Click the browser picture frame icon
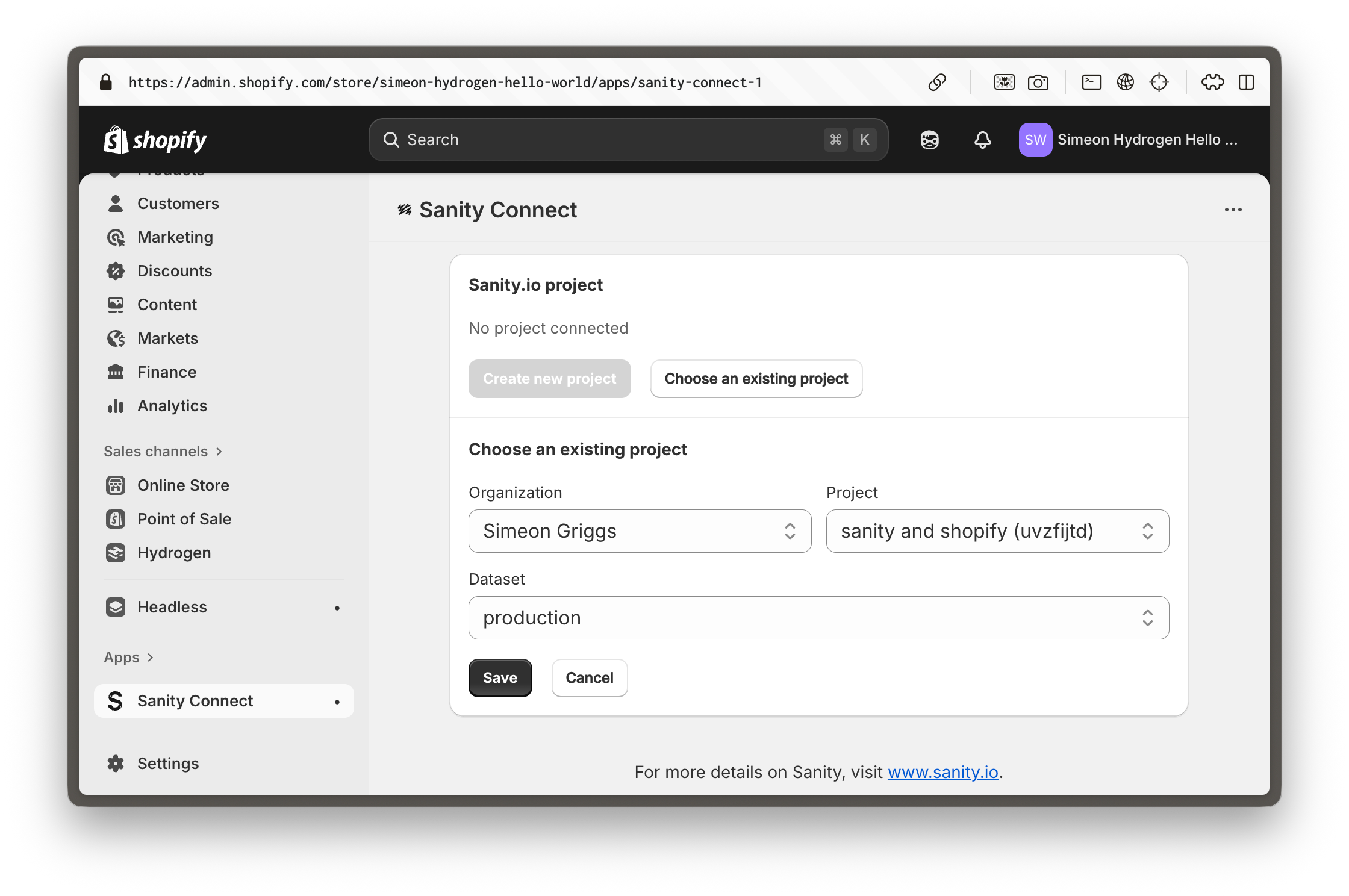The width and height of the screenshot is (1349, 896). point(1004,82)
